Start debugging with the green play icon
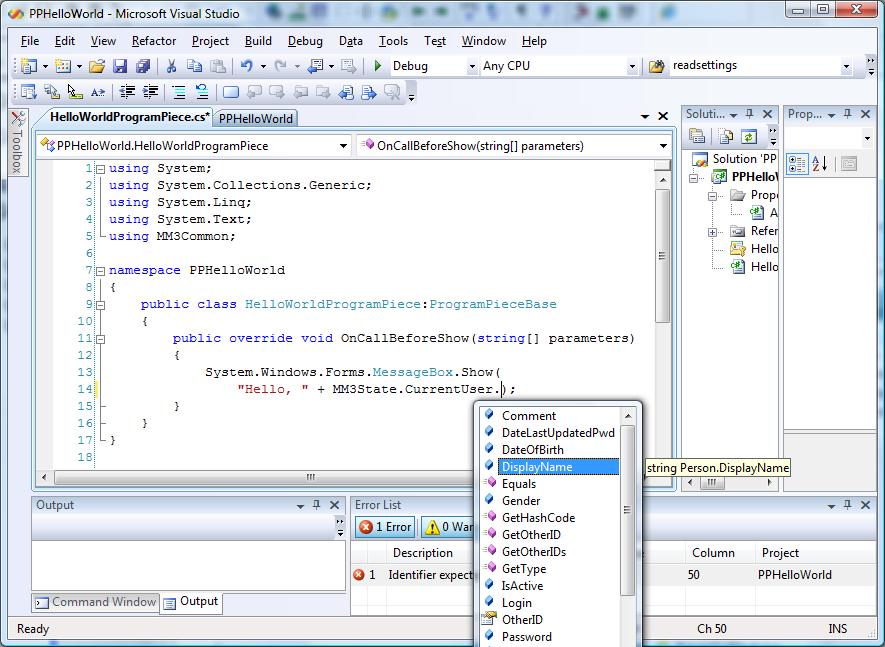The image size is (885, 647). [378, 66]
